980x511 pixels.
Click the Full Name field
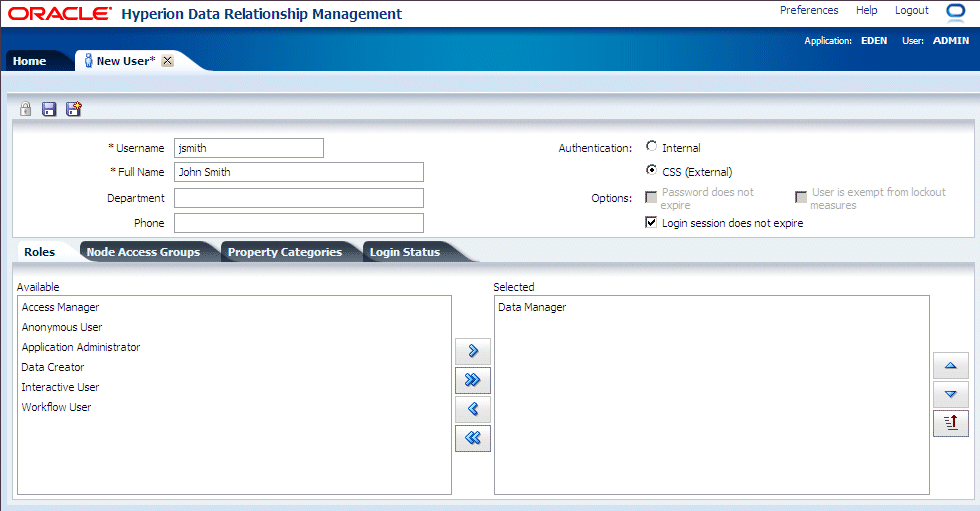[299, 172]
